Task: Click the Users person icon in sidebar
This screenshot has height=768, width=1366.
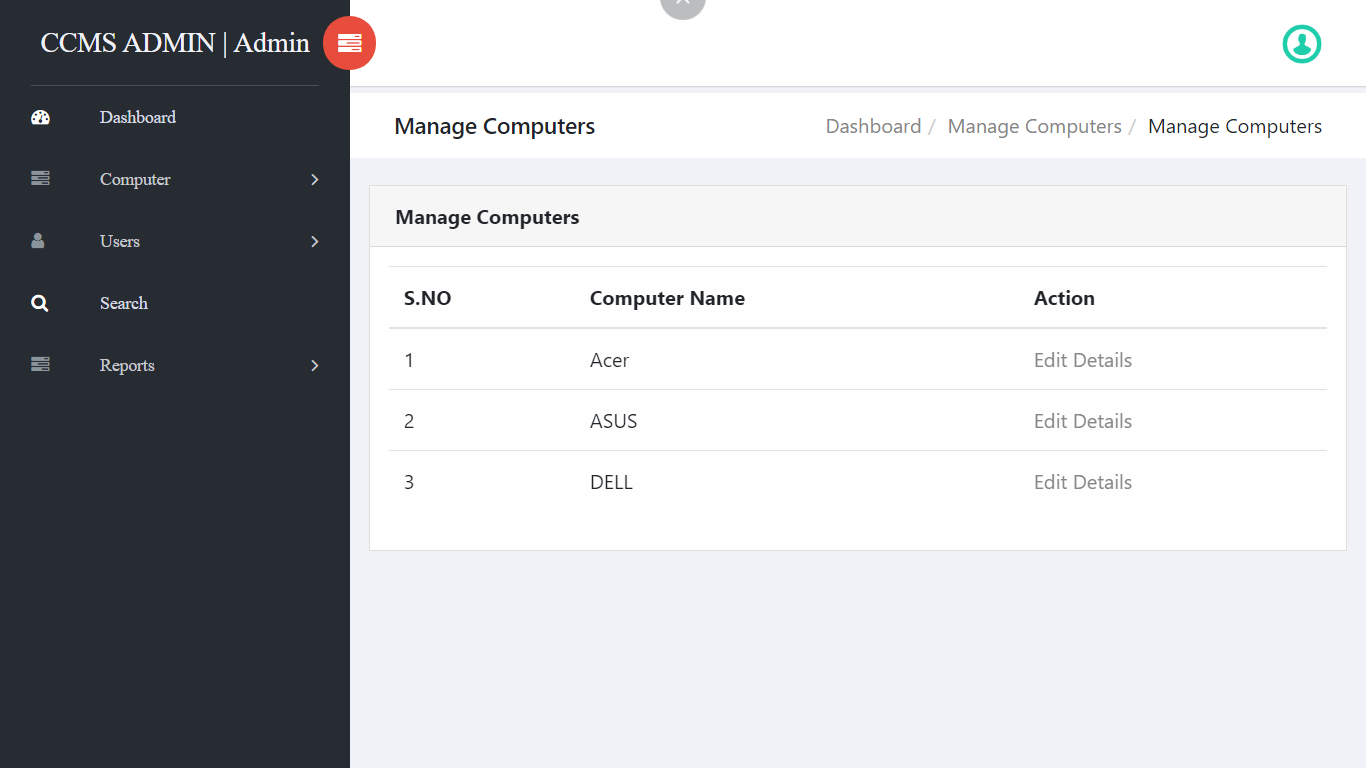Action: pos(40,241)
